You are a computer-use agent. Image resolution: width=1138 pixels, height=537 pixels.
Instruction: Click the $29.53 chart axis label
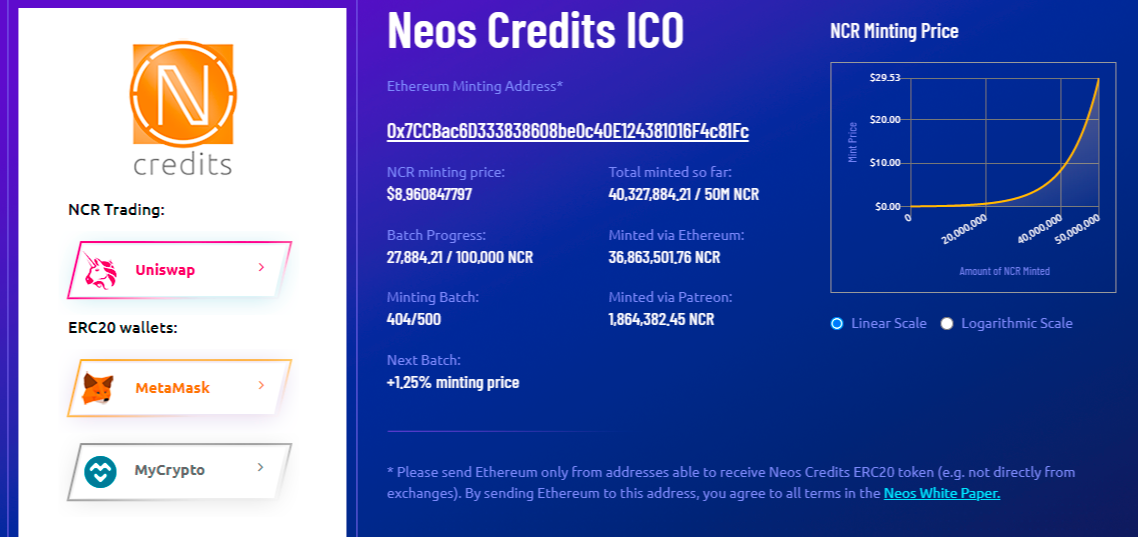886,77
